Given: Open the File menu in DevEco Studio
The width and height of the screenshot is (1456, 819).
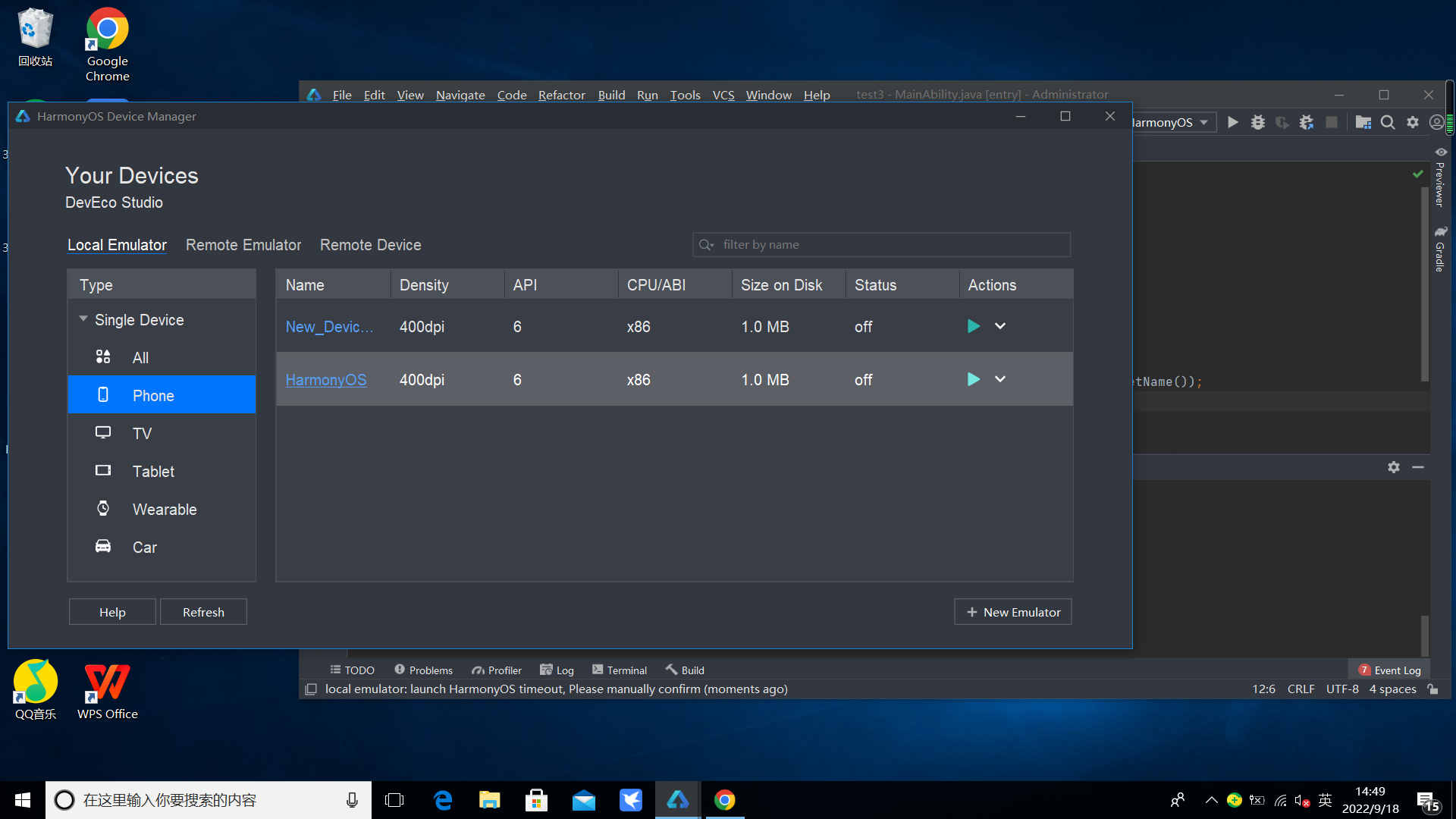Looking at the screenshot, I should coord(342,95).
